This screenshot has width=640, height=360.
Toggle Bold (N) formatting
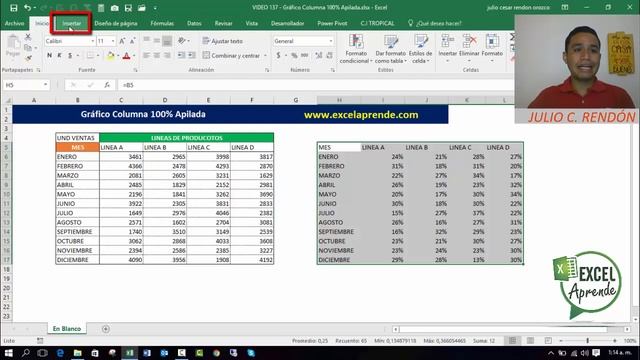pos(49,55)
